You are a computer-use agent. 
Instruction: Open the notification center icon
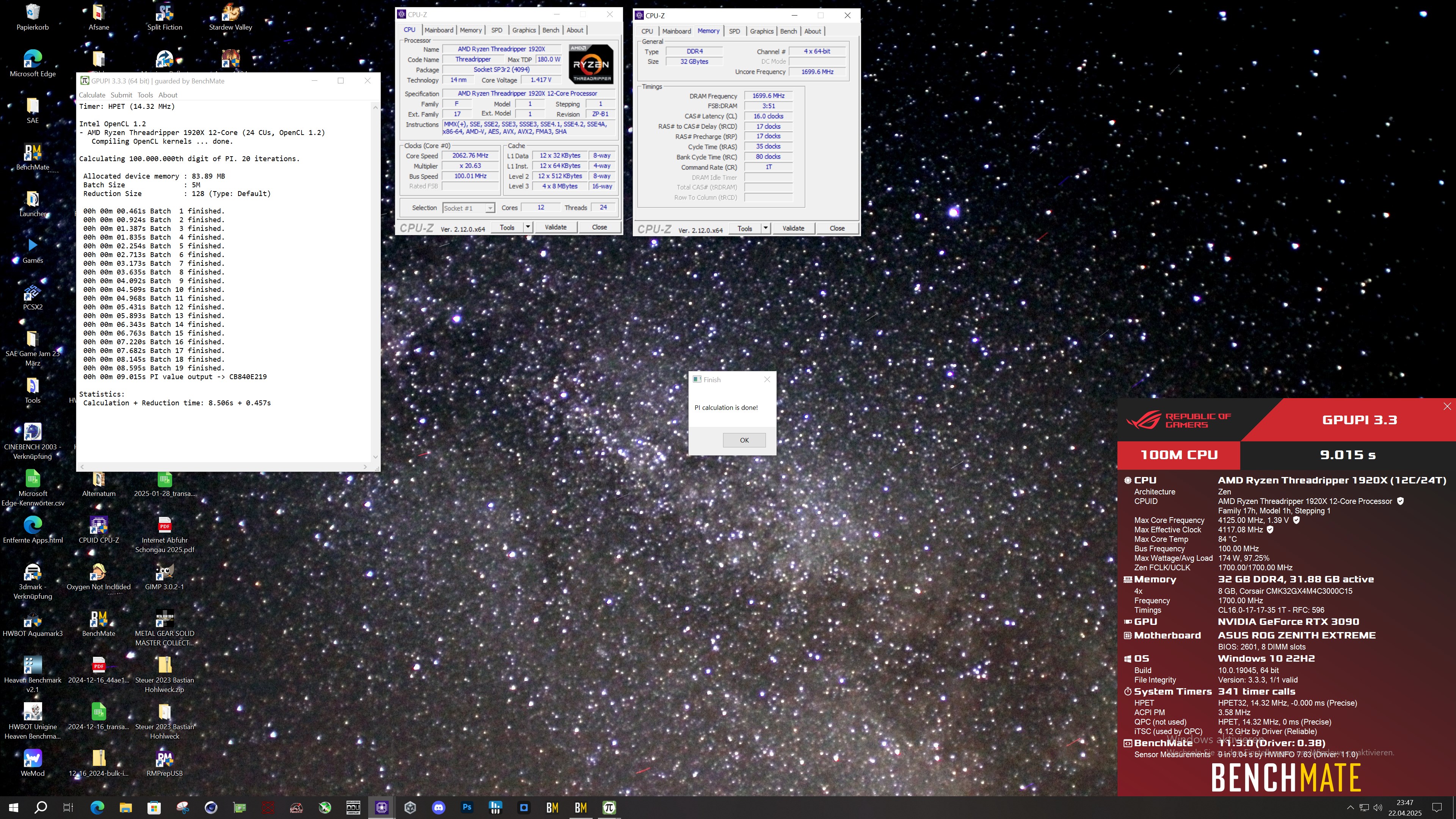coord(1437,808)
